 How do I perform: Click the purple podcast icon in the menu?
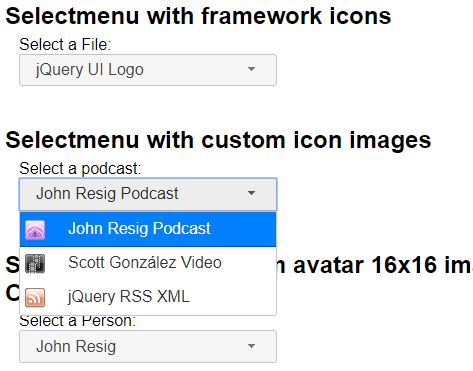(x=35, y=230)
